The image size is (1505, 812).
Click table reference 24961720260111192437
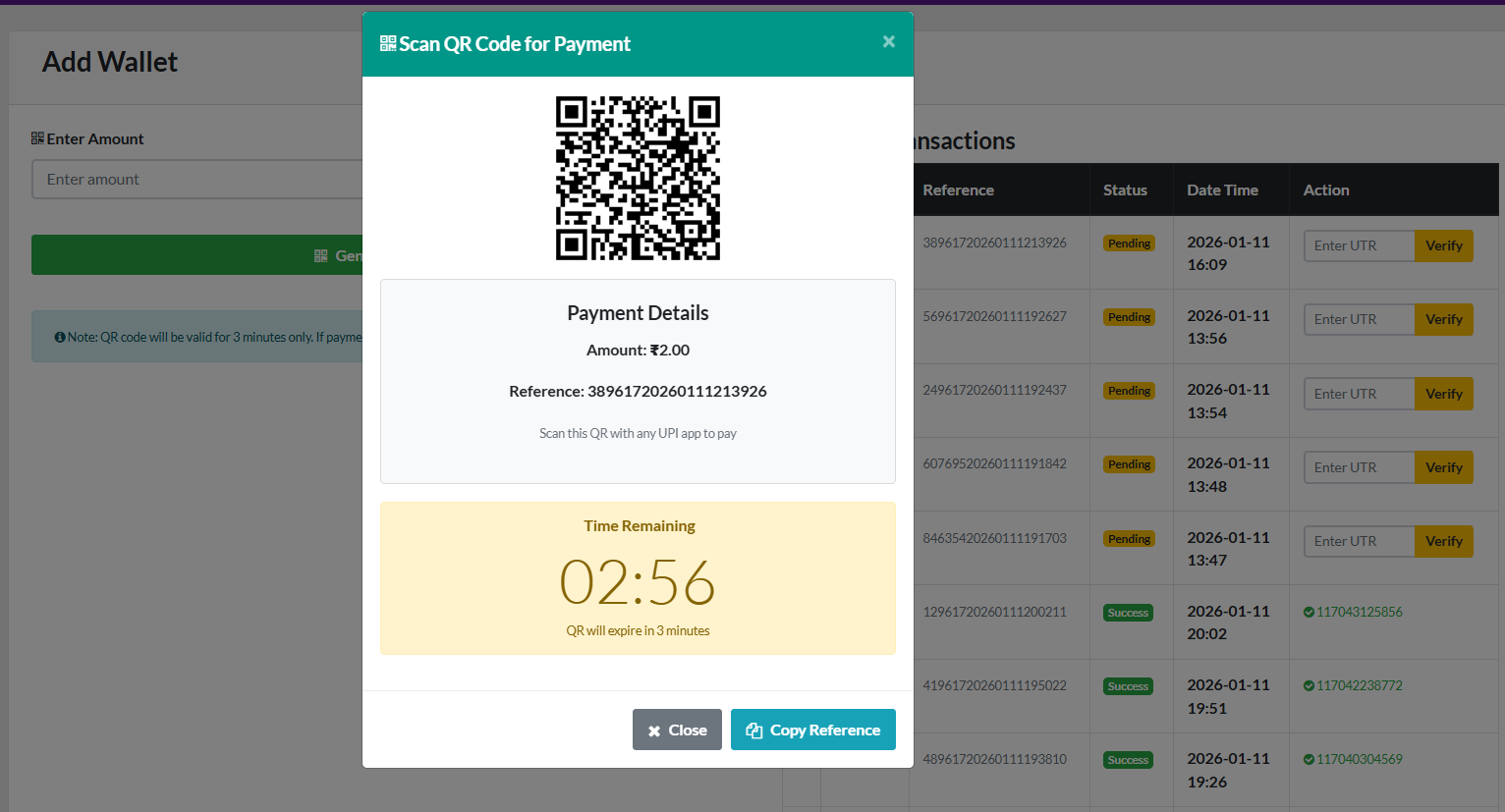pos(994,390)
